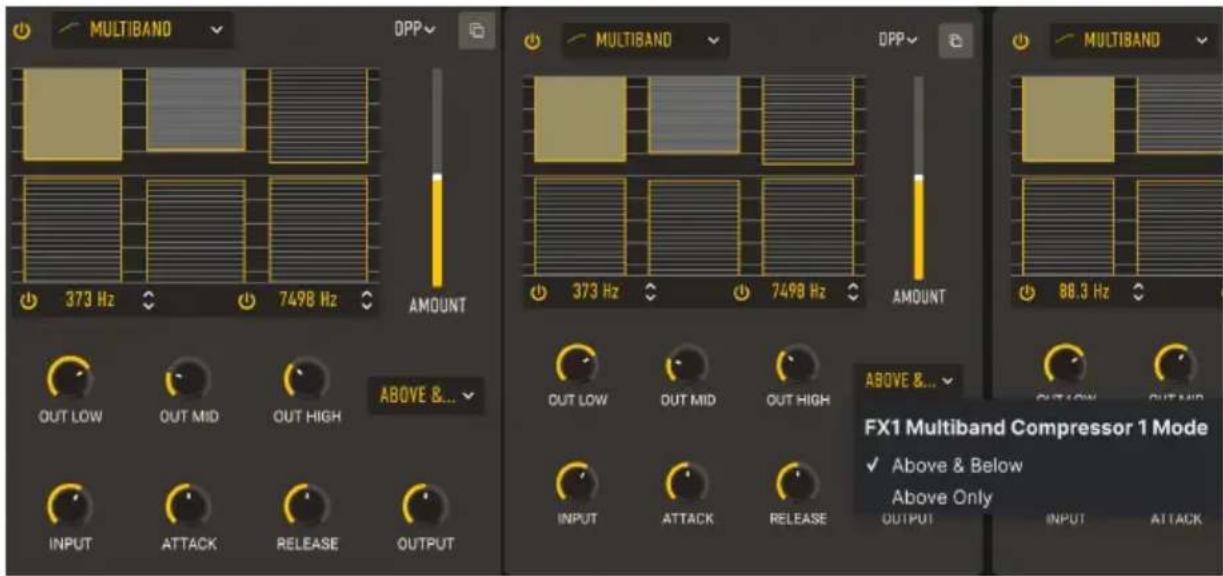This screenshot has height=576, width=1223.
Task: Click the 7498 Hz stepper arrows, second panel
Action: coord(852,292)
